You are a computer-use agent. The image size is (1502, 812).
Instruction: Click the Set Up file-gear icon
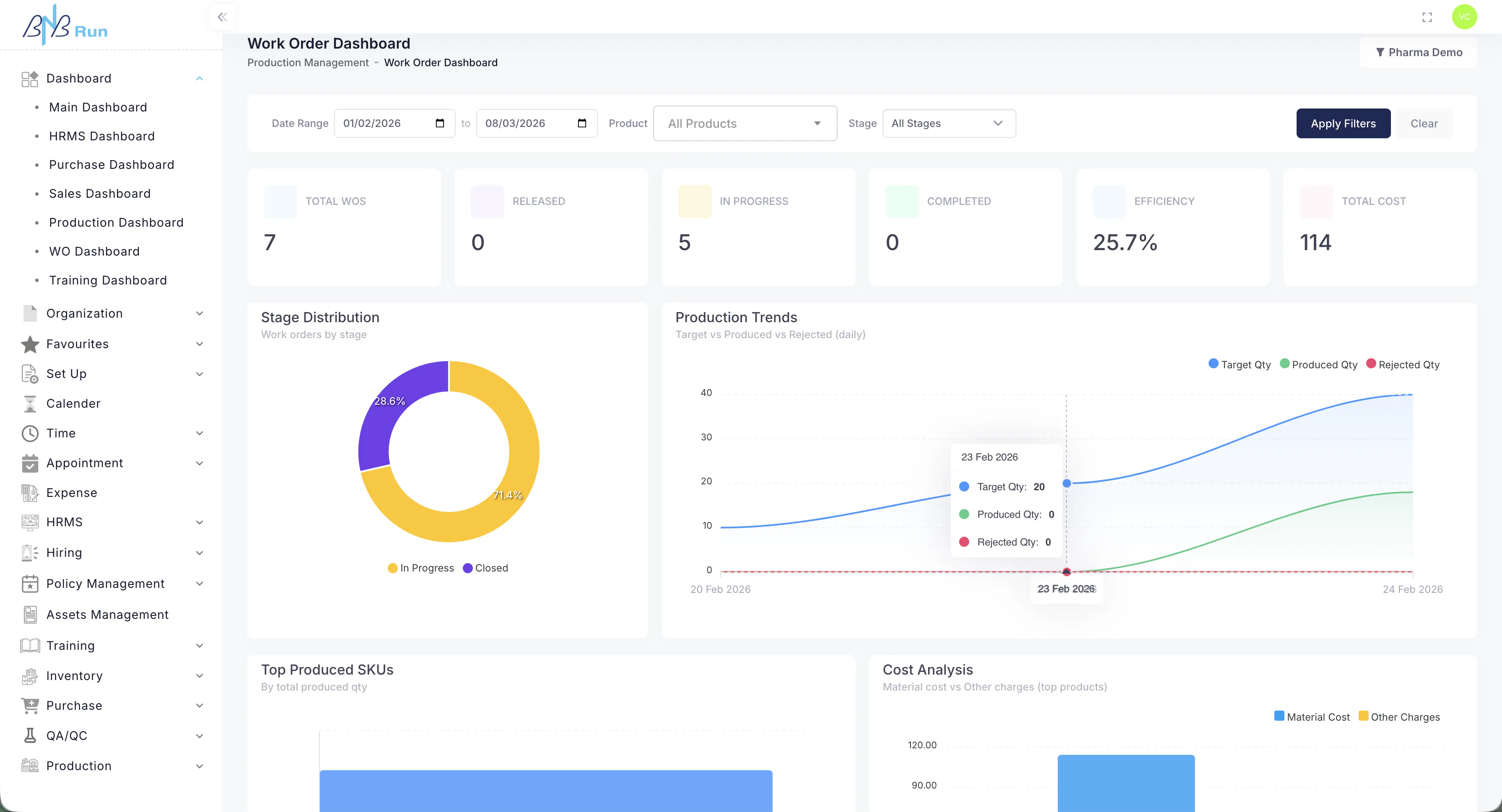(x=30, y=374)
